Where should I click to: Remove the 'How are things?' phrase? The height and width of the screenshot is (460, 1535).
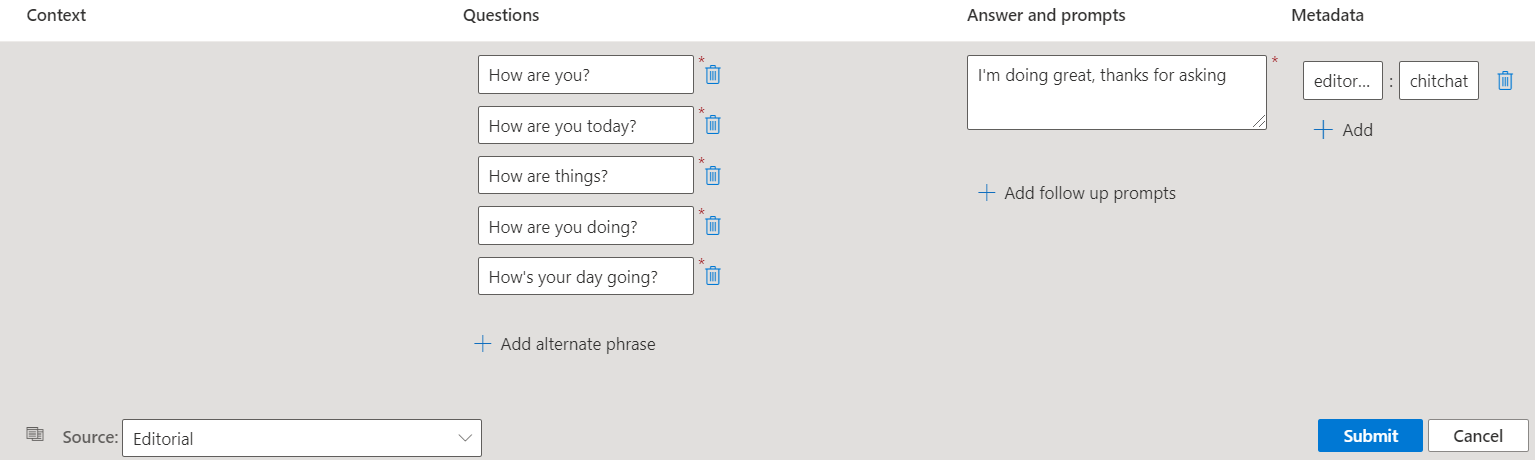tap(713, 175)
